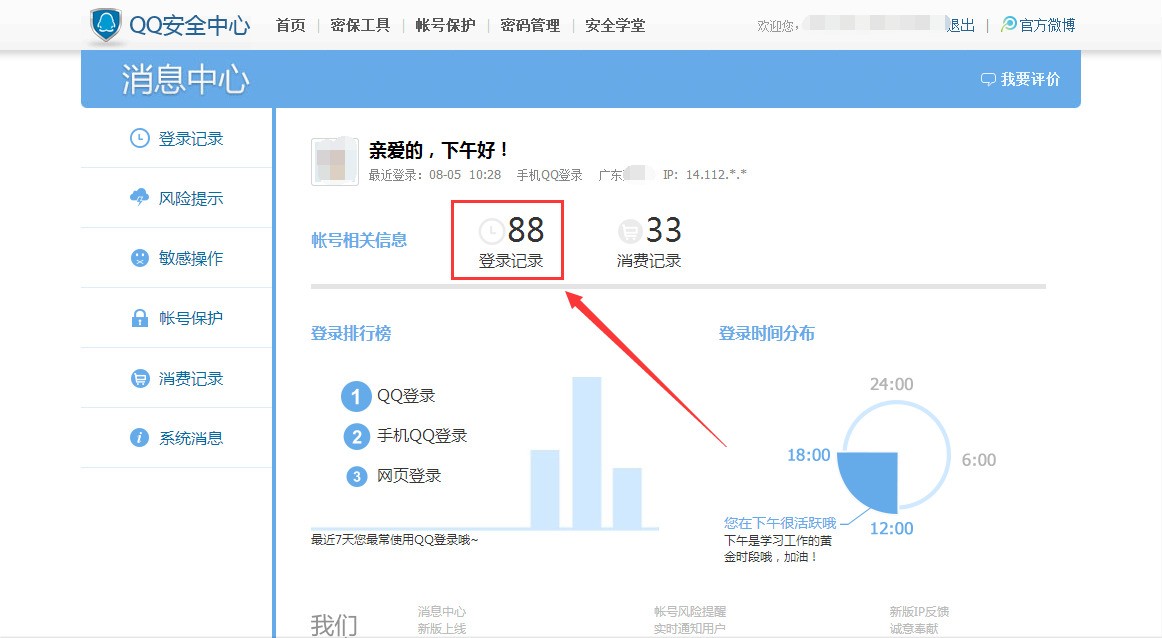
Task: Click the number 2 rank badge
Action: point(356,436)
